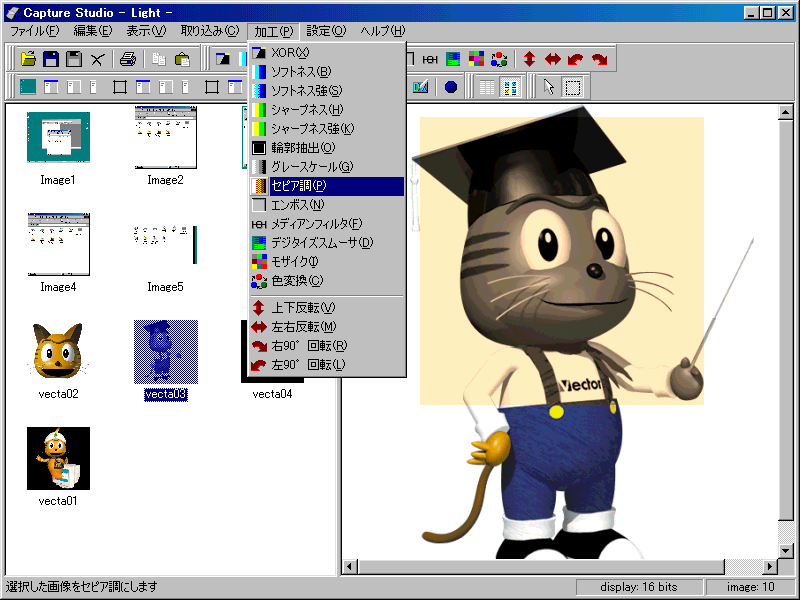
Task: Open the 設定(O) settings menu
Action: (325, 31)
